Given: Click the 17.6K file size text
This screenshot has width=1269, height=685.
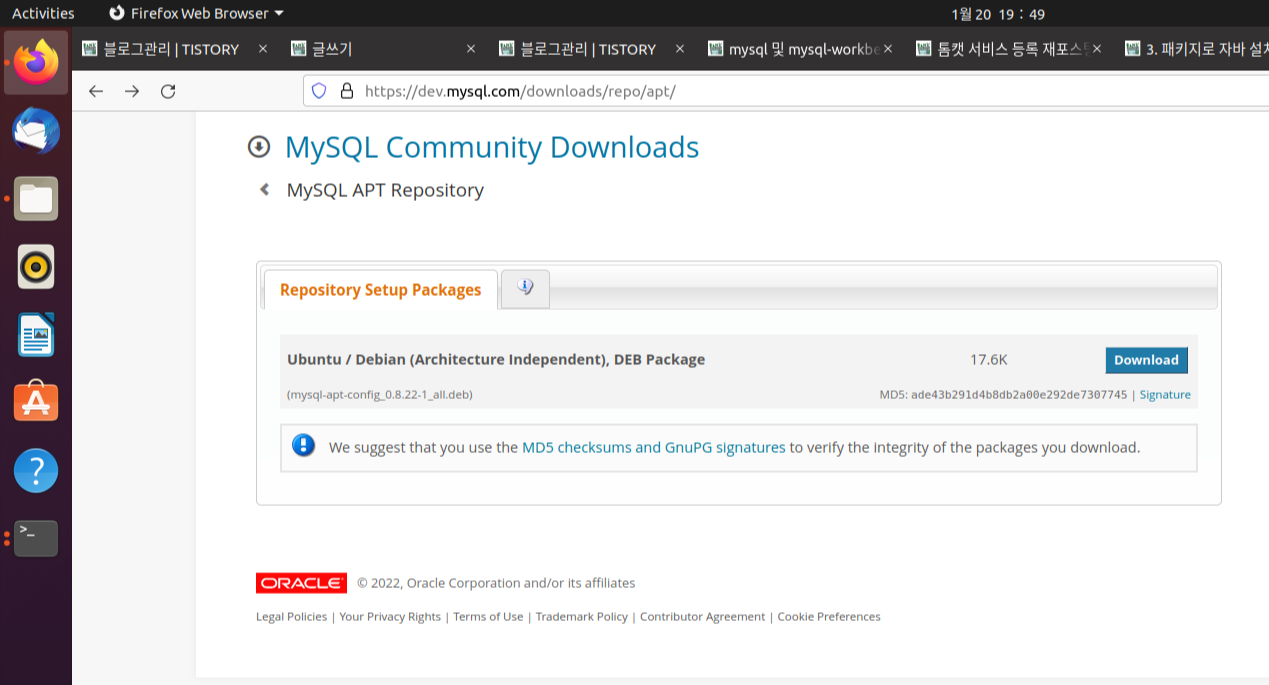Looking at the screenshot, I should click(x=989, y=360).
